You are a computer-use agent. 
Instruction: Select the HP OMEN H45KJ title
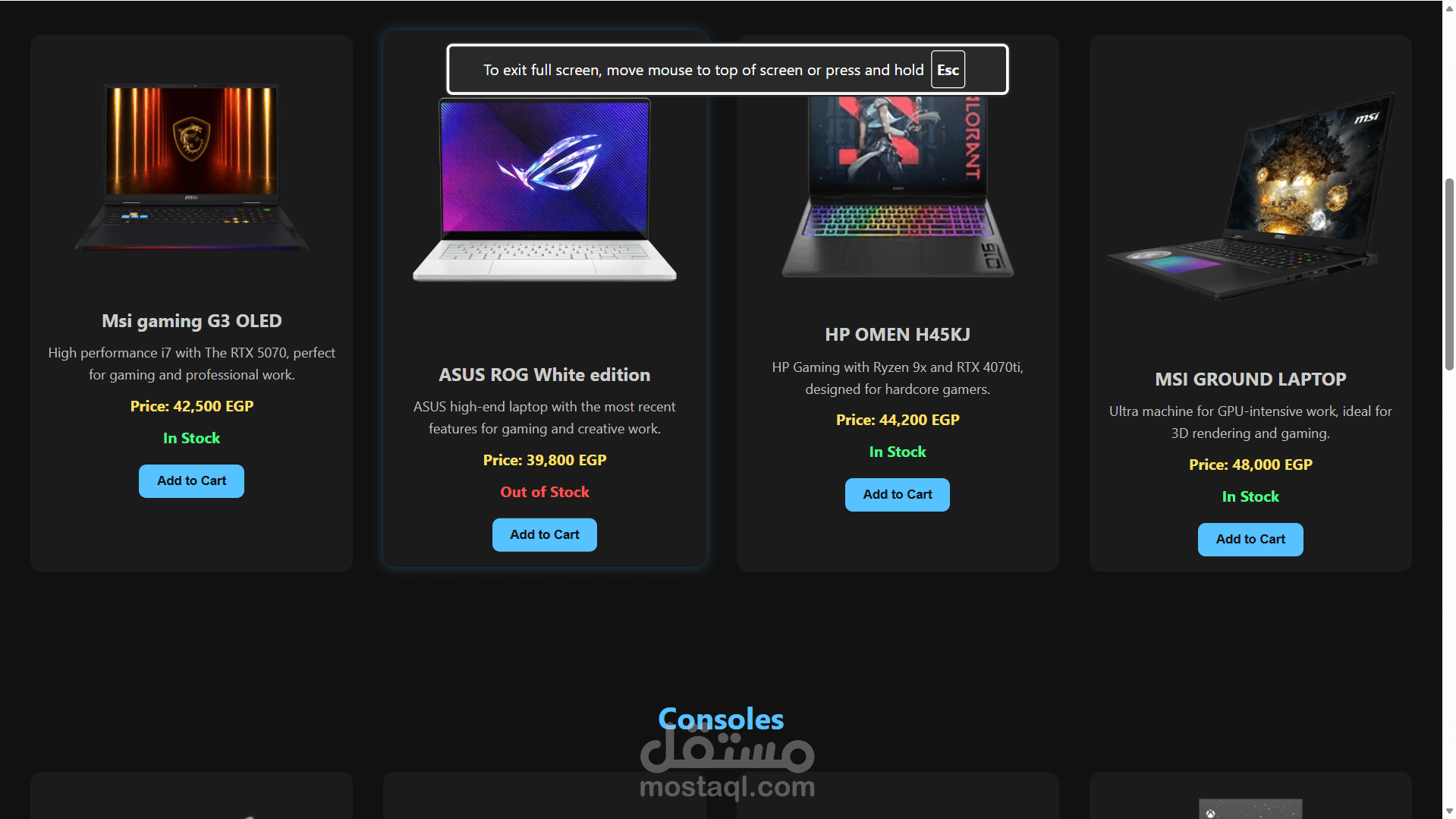coord(898,335)
